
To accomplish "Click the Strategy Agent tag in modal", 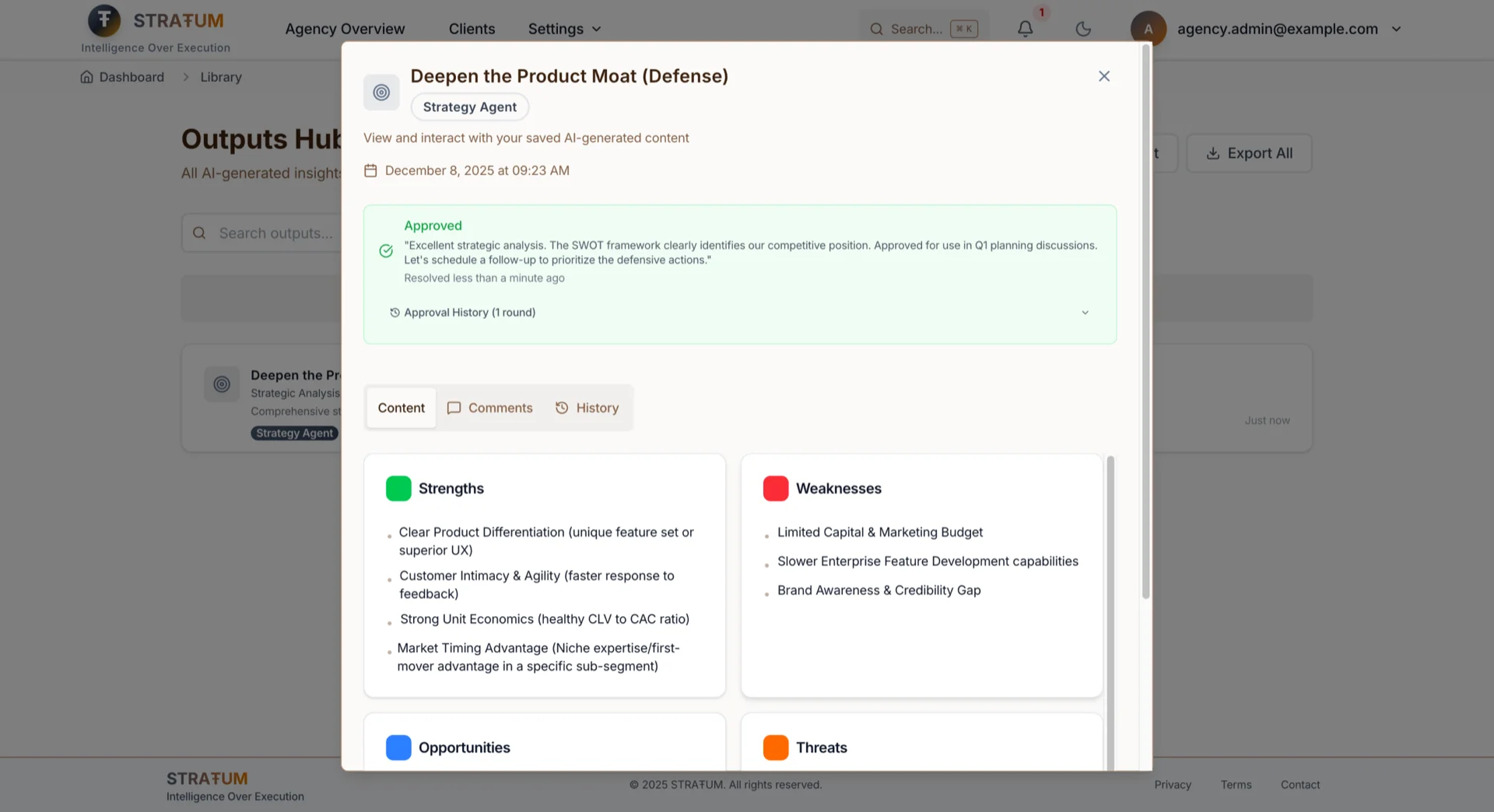I will 469,107.
